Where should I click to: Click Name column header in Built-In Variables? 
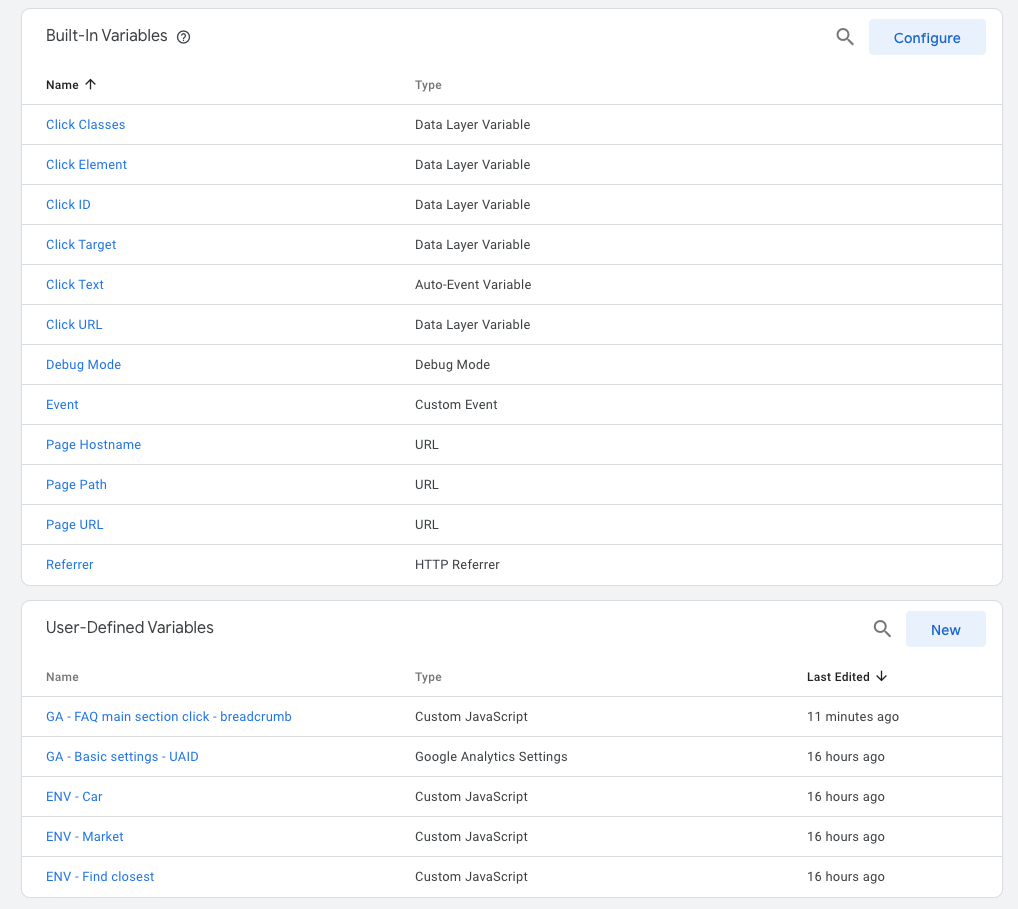pyautogui.click(x=62, y=85)
